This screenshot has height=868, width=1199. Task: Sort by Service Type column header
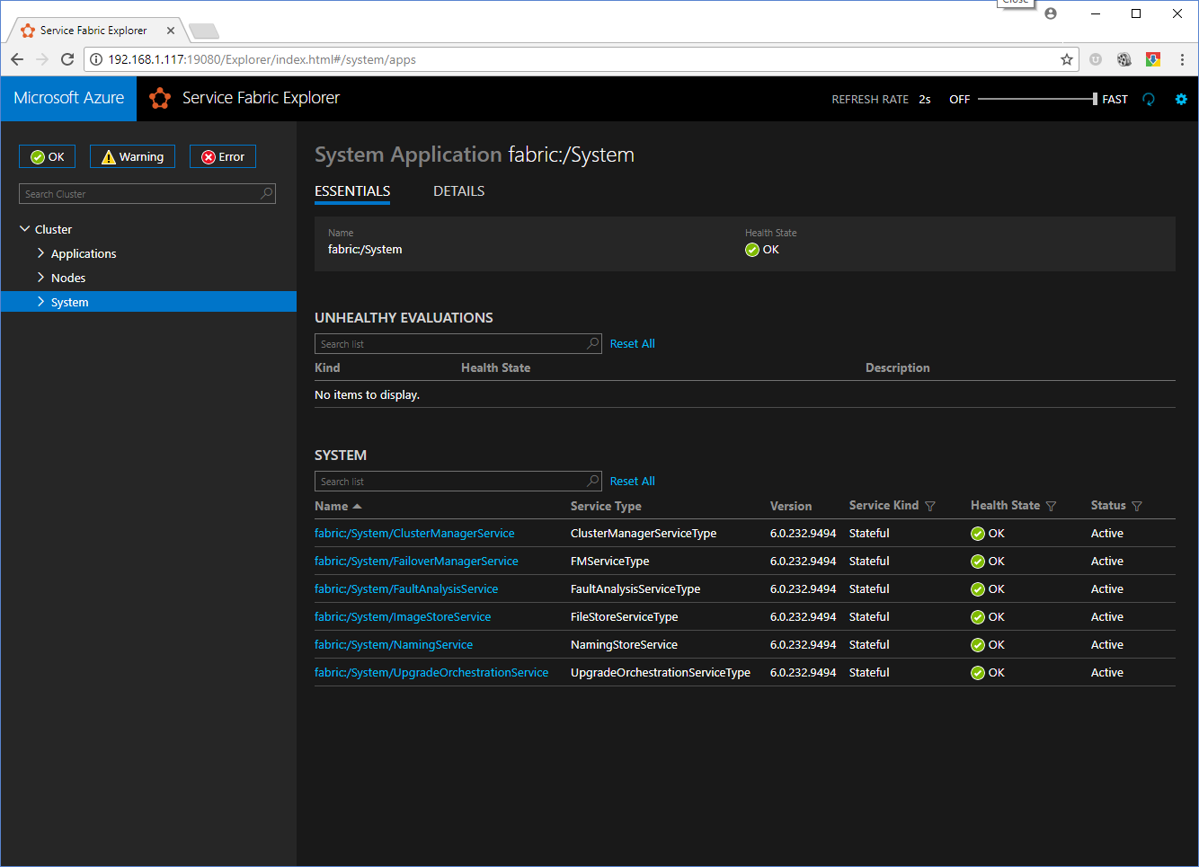pos(606,506)
